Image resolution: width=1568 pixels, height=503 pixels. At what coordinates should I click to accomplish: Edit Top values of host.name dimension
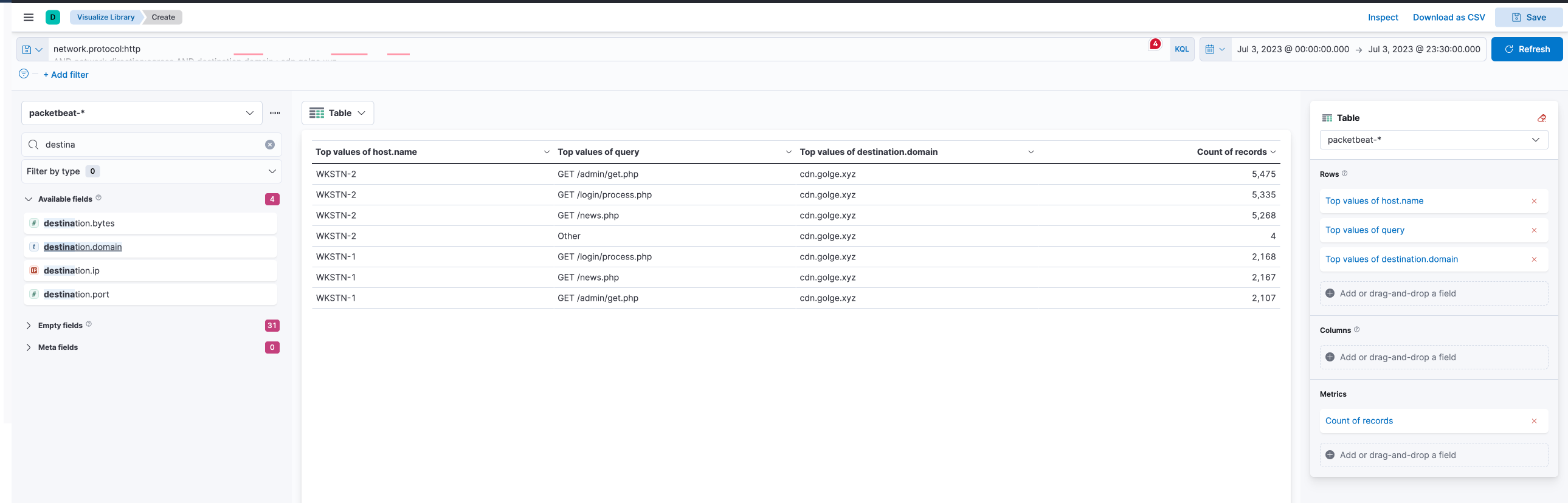point(1374,200)
